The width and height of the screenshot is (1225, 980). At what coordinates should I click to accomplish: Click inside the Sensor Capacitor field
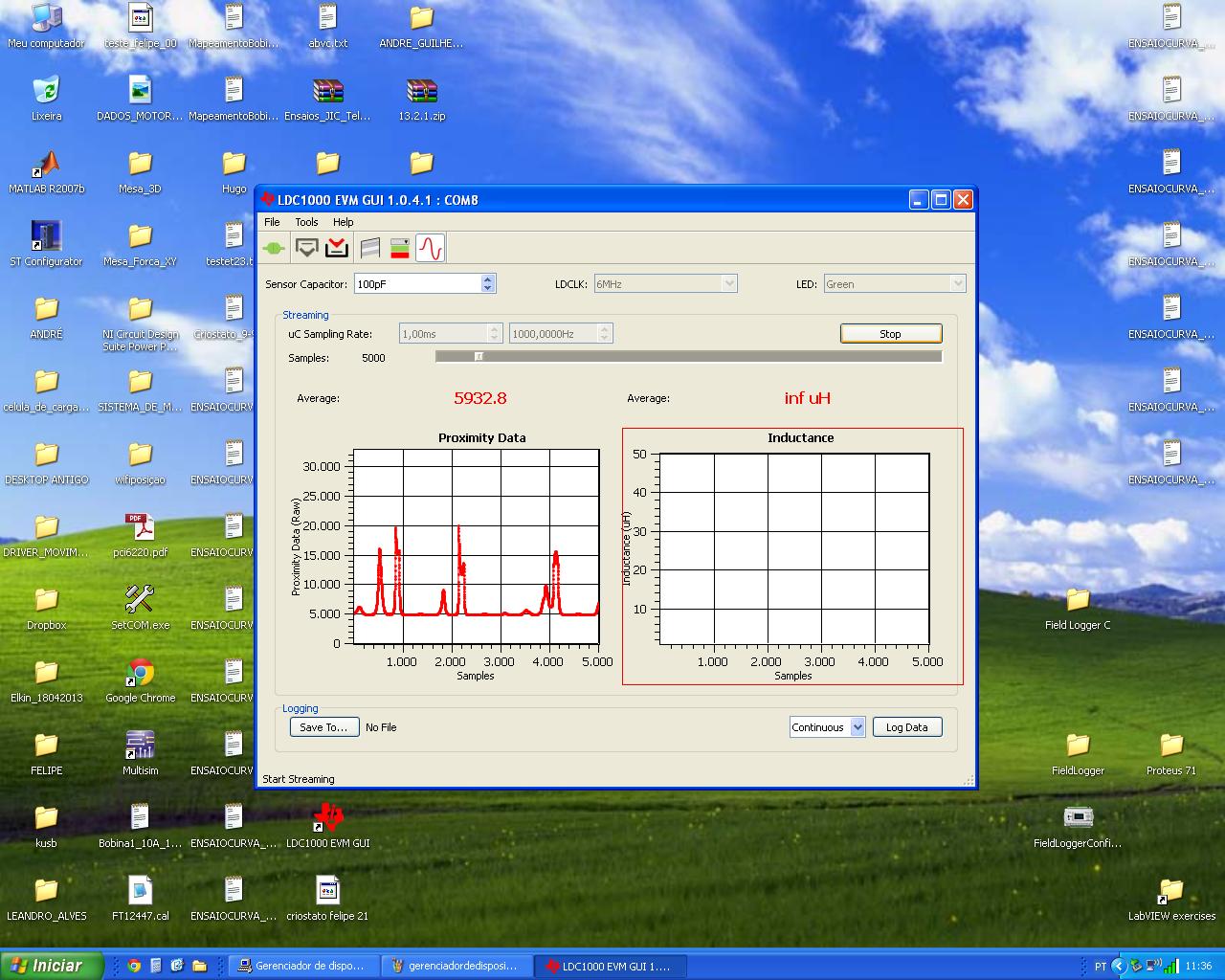click(x=417, y=283)
